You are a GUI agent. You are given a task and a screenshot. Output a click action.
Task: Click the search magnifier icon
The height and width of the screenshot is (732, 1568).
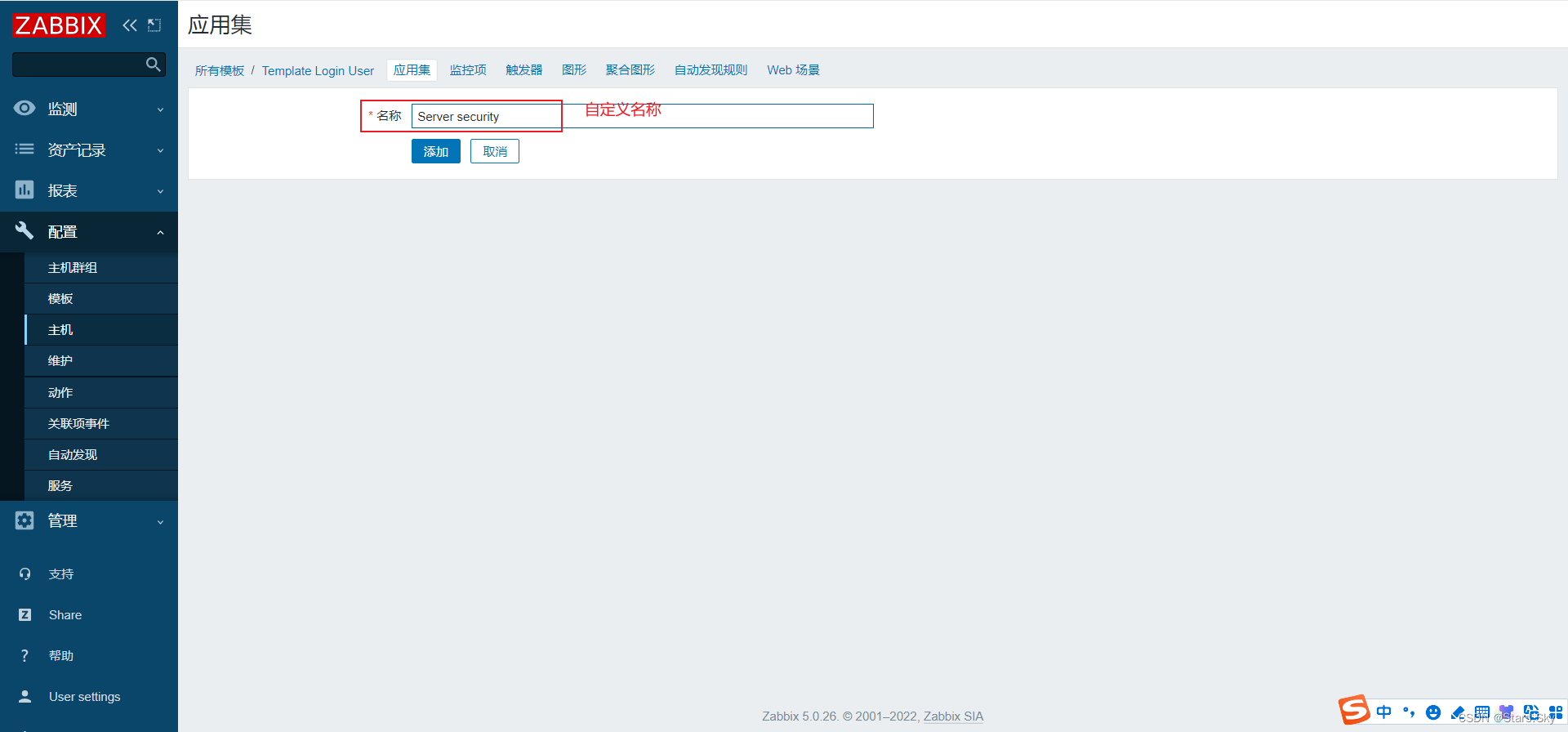coord(153,65)
